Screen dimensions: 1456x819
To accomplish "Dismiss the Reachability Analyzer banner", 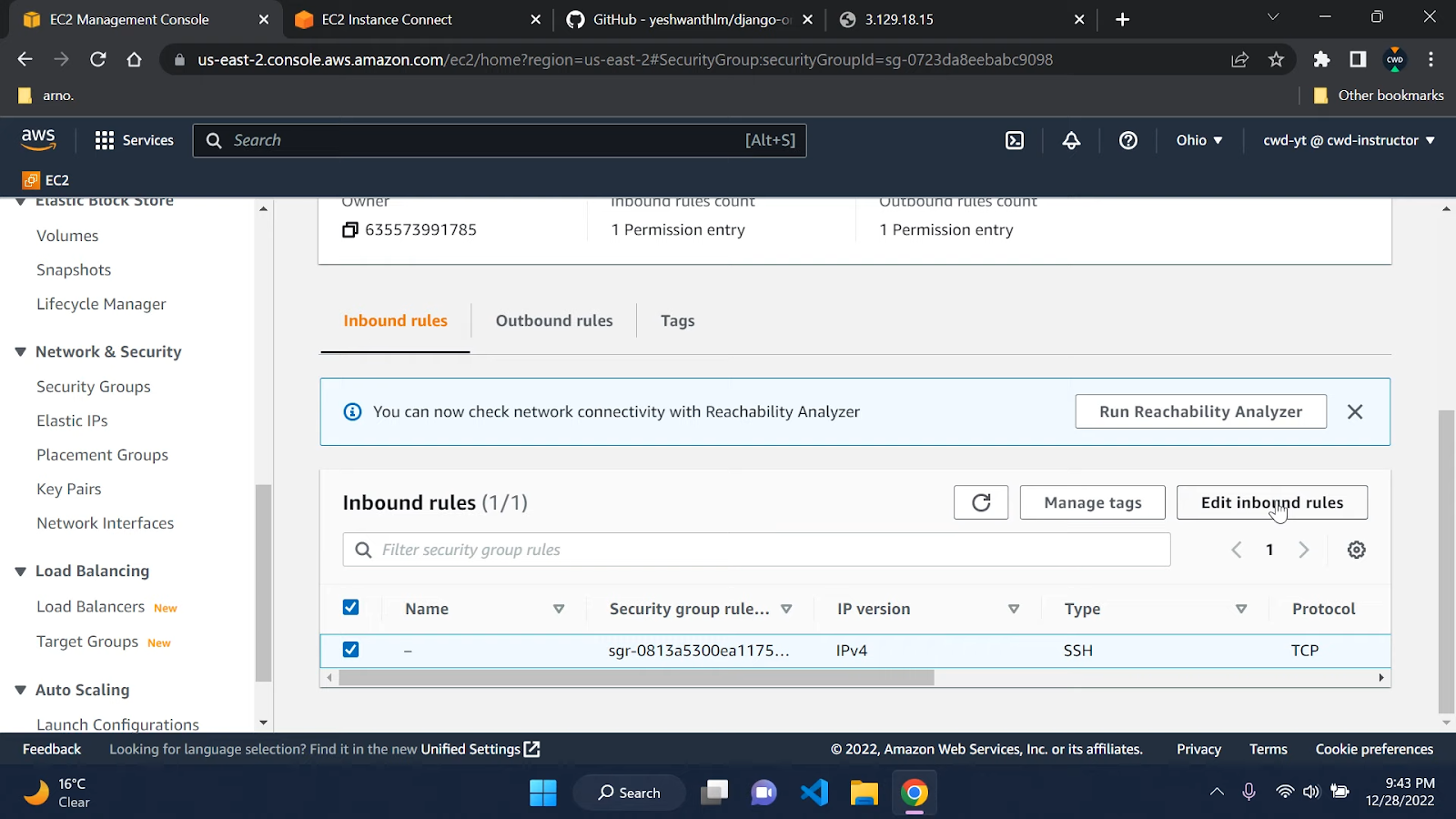I will tap(1355, 411).
